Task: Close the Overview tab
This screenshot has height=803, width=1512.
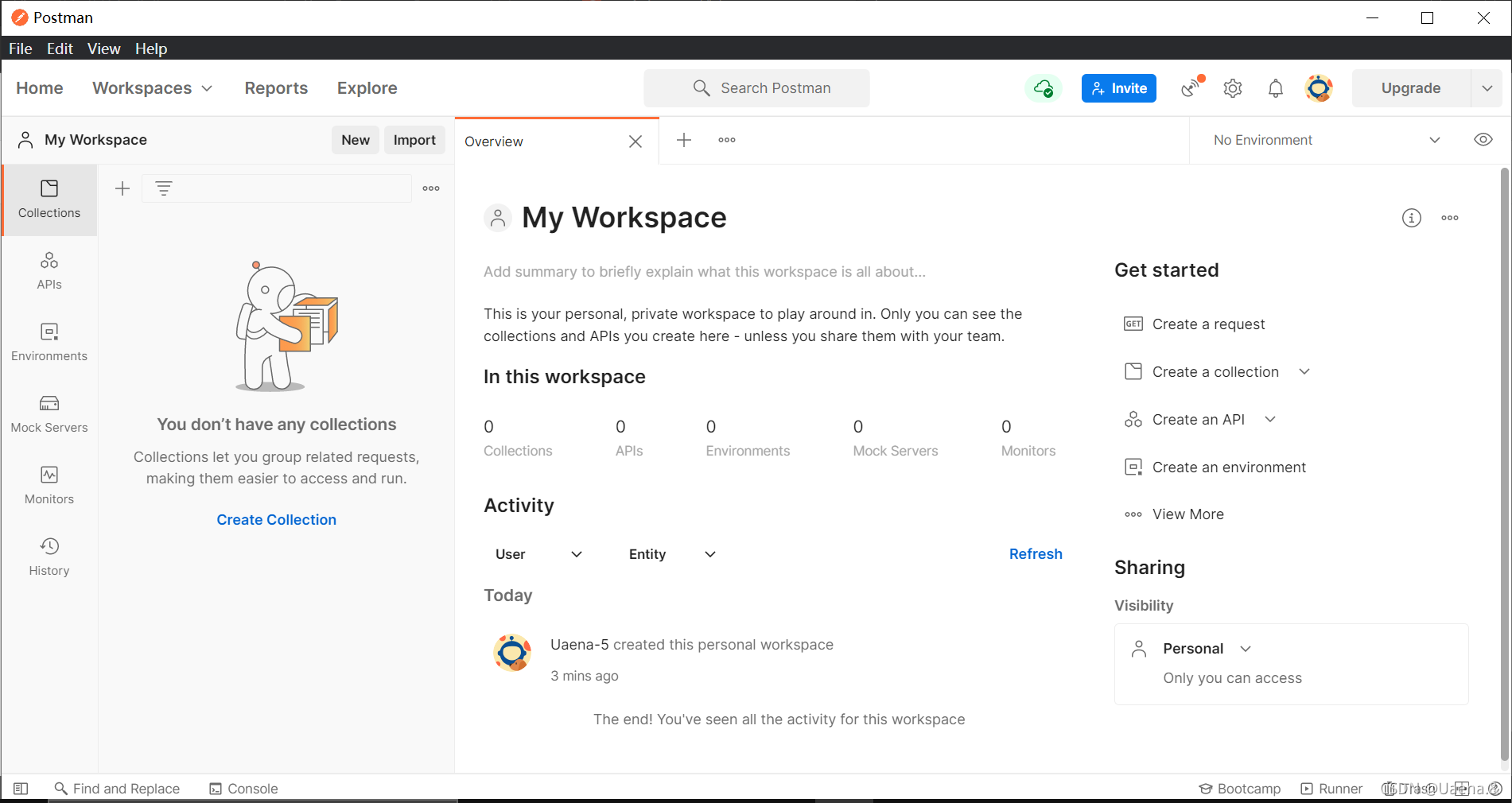Action: tap(636, 142)
